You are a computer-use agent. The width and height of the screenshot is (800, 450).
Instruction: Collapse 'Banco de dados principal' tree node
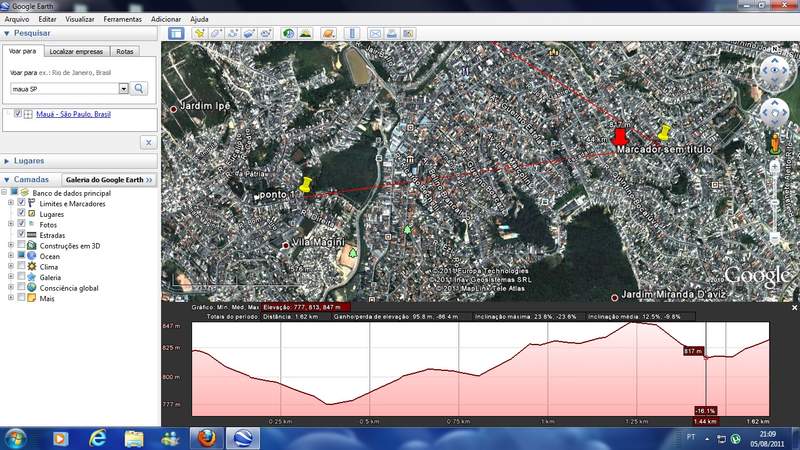pyautogui.click(x=4, y=192)
